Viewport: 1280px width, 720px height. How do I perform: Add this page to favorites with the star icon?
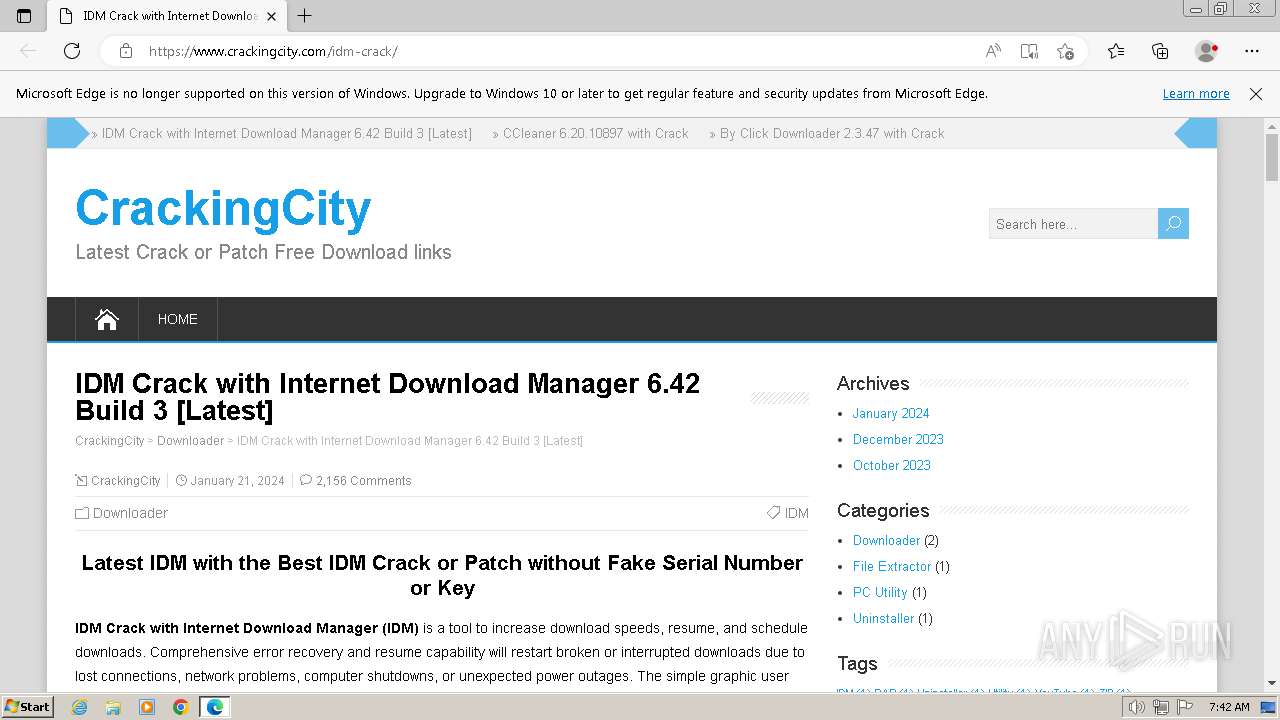(1065, 51)
